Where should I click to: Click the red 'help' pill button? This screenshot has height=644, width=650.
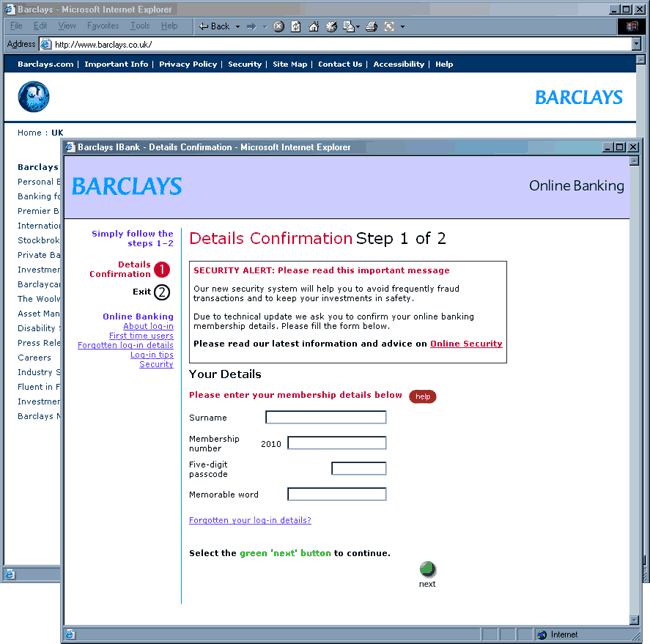pyautogui.click(x=422, y=396)
